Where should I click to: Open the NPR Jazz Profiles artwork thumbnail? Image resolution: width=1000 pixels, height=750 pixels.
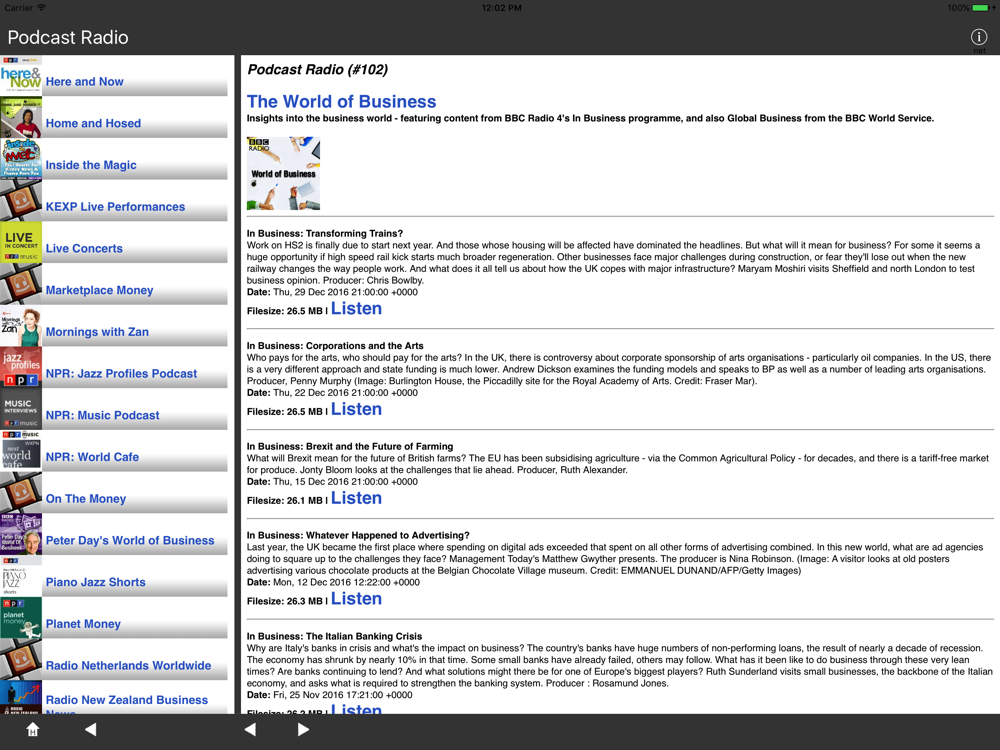21,367
